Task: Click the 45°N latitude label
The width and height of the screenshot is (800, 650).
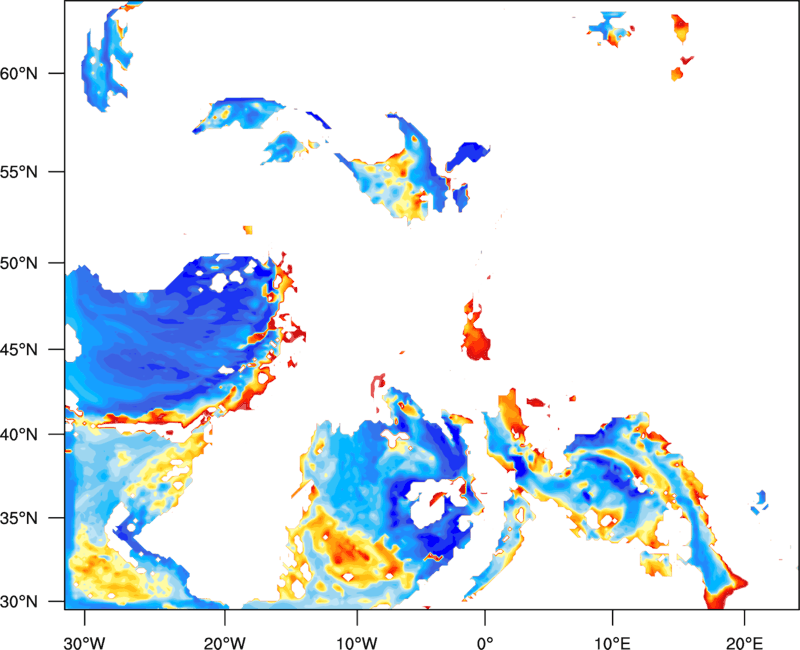Action: (x=19, y=349)
